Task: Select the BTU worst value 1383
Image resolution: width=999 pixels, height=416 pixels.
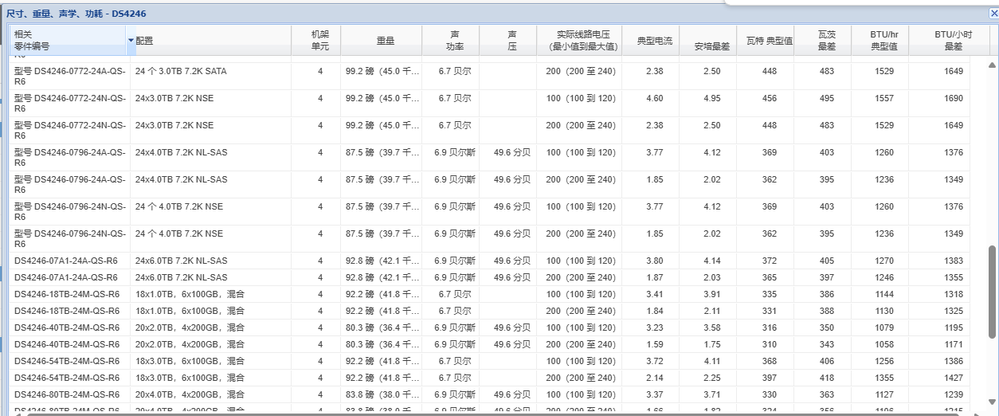Action: [x=952, y=261]
